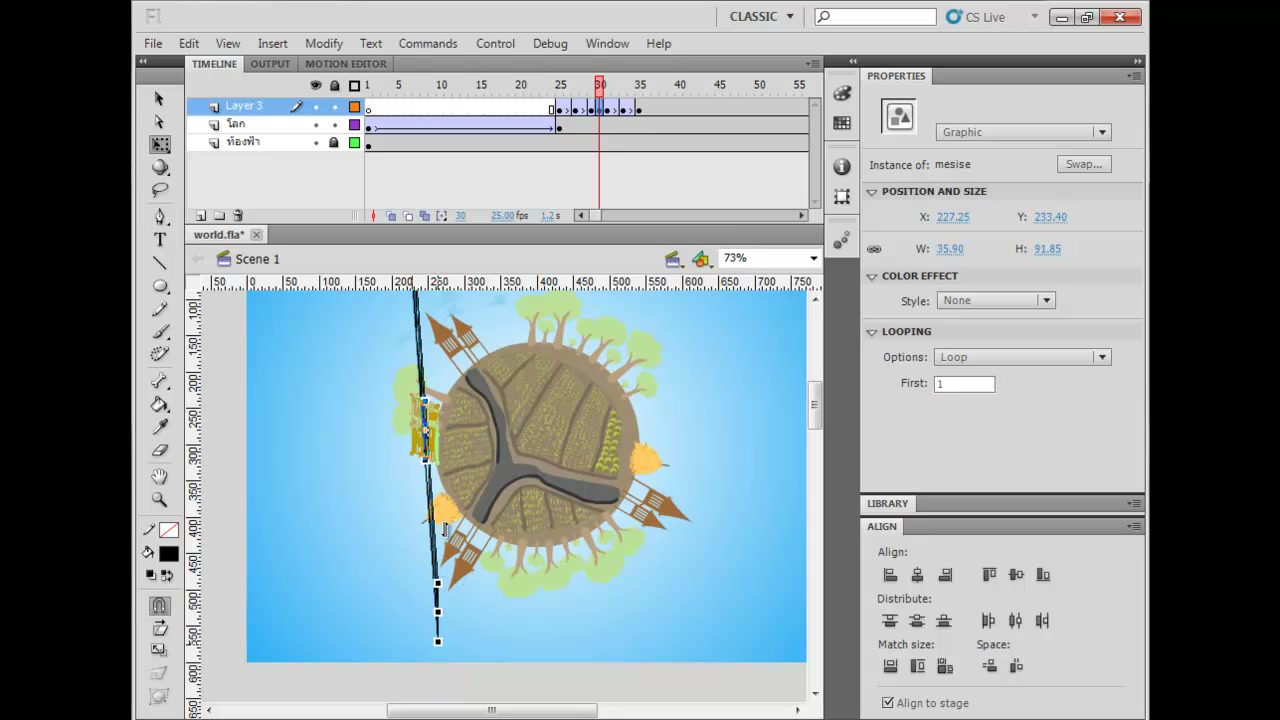Image resolution: width=1280 pixels, height=720 pixels.
Task: Toggle show all layers eye icon
Action: 316,85
